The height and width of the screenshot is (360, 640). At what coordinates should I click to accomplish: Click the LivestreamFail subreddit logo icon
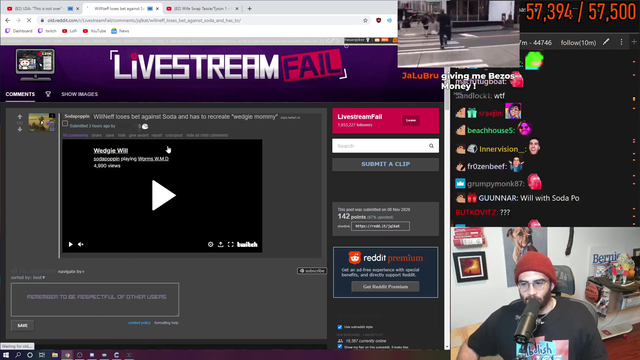tap(35, 63)
